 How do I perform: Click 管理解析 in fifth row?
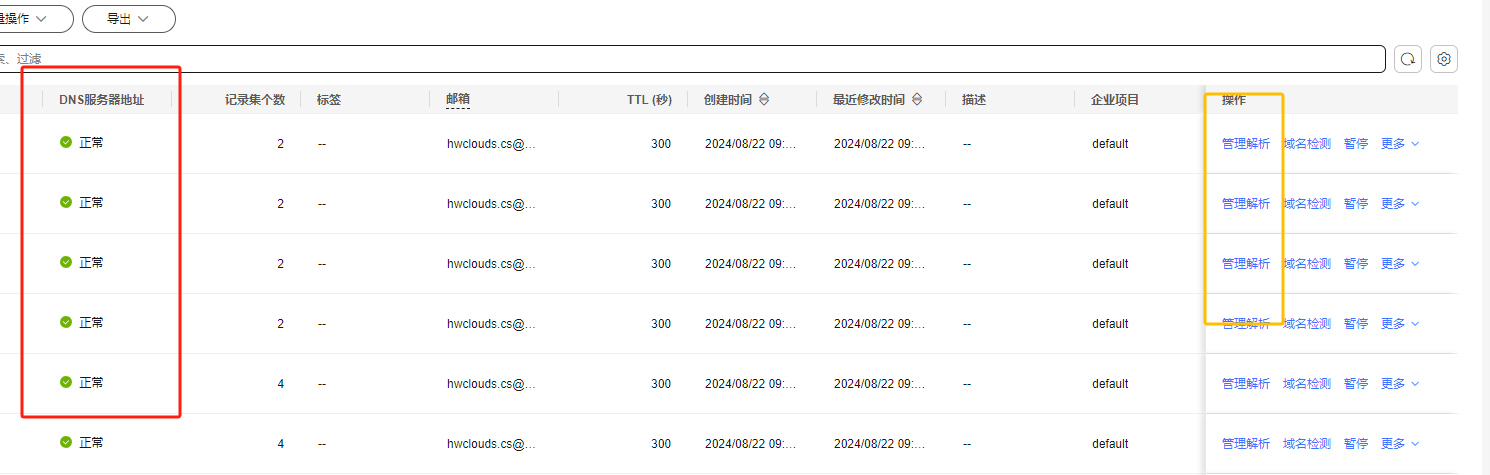click(1246, 383)
